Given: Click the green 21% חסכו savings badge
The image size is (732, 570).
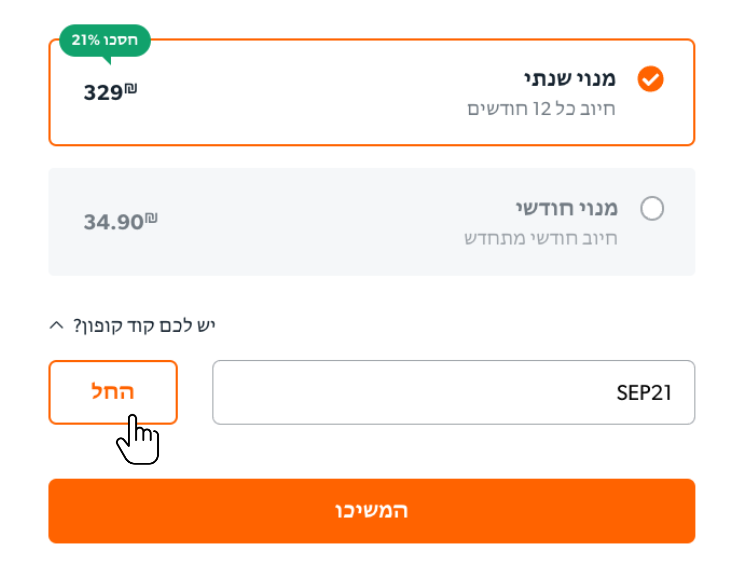Looking at the screenshot, I should pos(105,41).
